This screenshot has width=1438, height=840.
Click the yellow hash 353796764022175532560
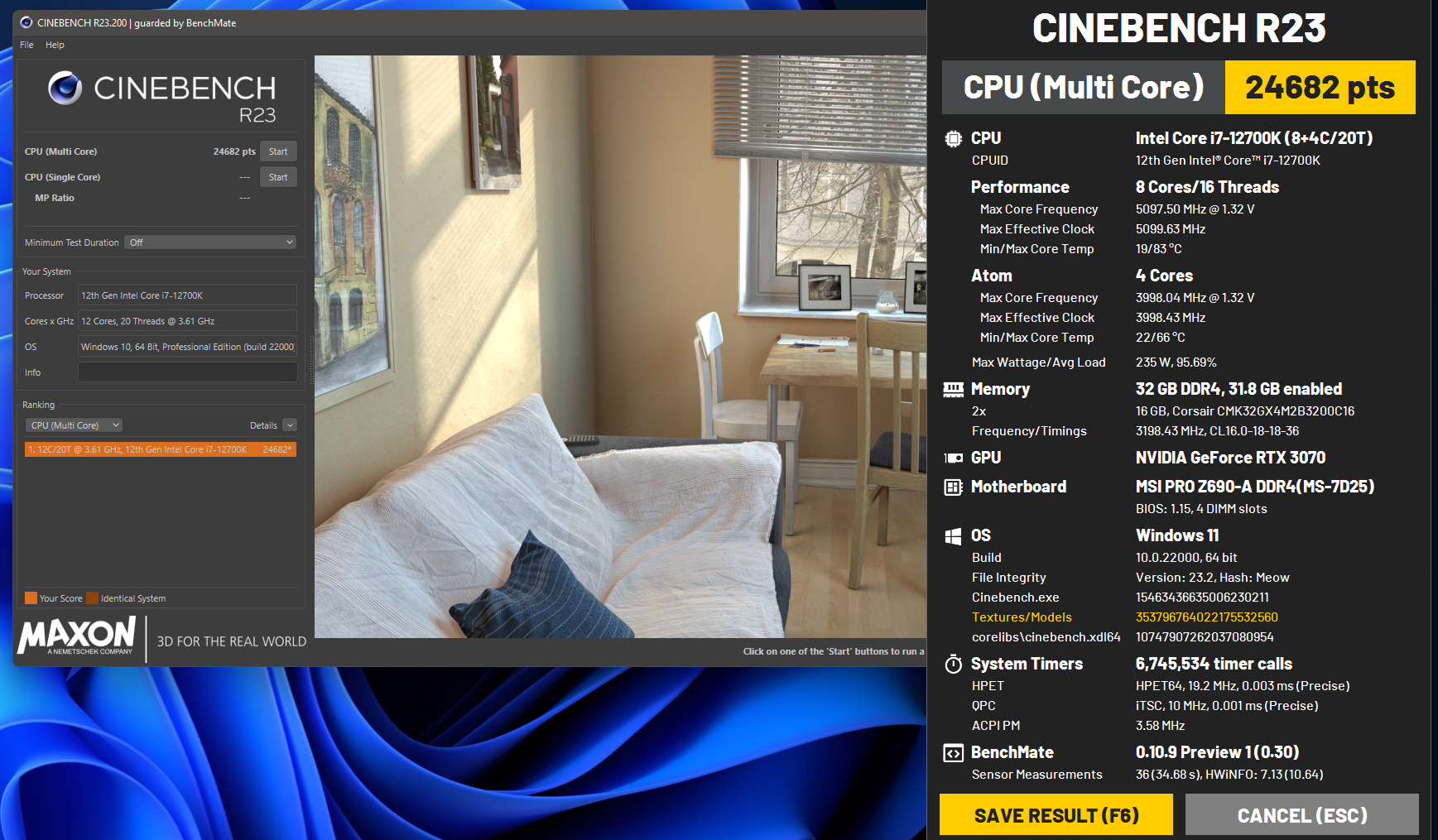pos(1207,617)
